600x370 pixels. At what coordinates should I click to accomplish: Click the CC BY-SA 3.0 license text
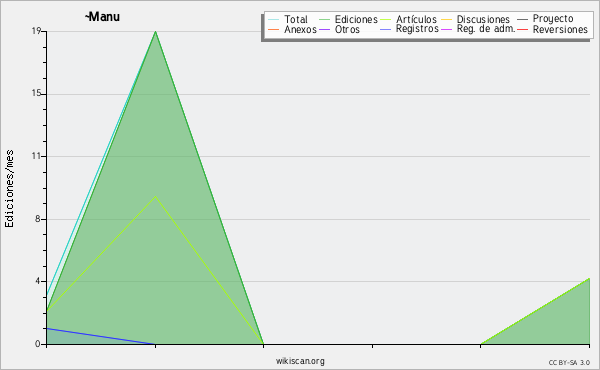tap(569, 362)
